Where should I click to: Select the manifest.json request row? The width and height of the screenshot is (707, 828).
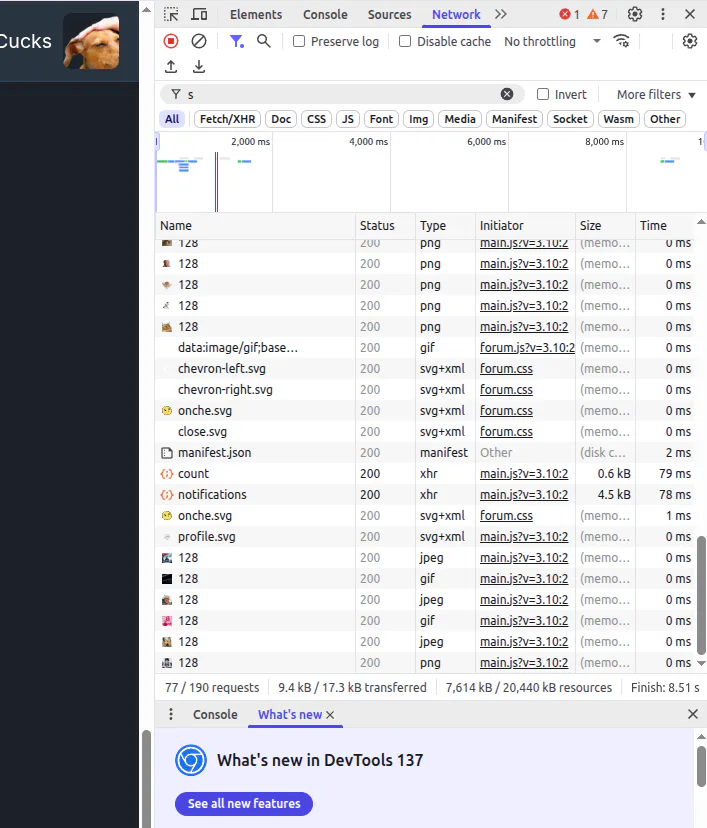[x=426, y=453]
